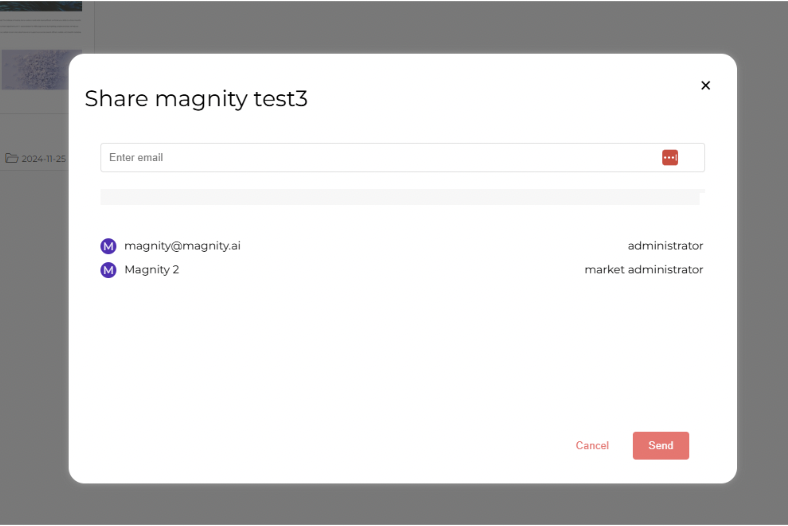Screen dimensions: 788x526
Task: Open the dark thumbnail at top left
Action: pyautogui.click(x=41, y=6)
